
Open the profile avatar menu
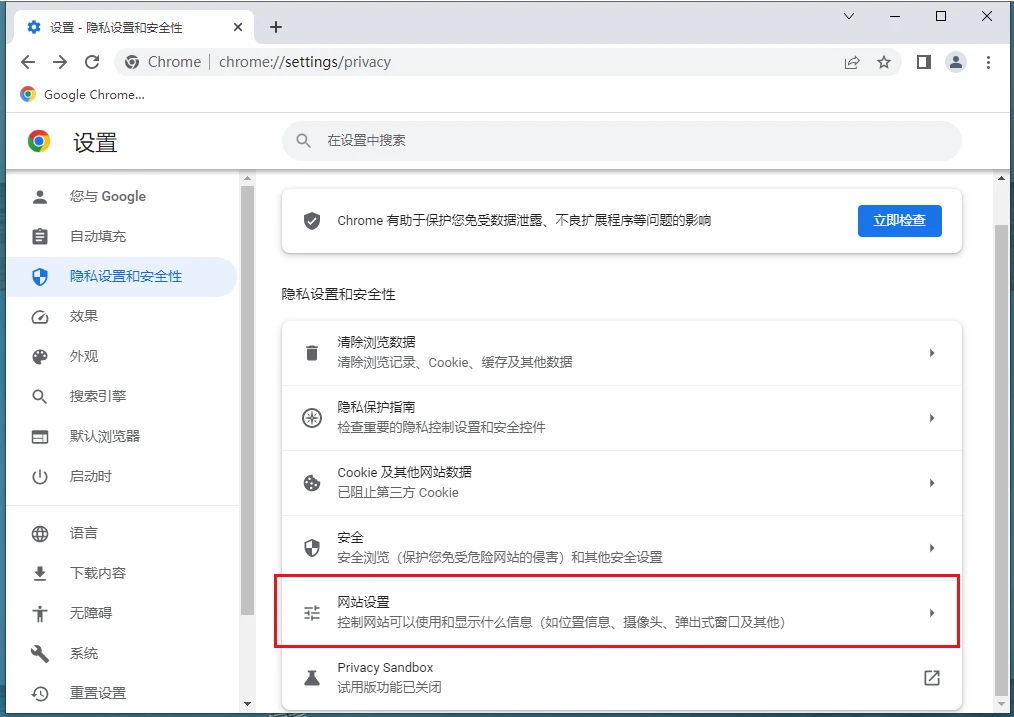click(956, 62)
